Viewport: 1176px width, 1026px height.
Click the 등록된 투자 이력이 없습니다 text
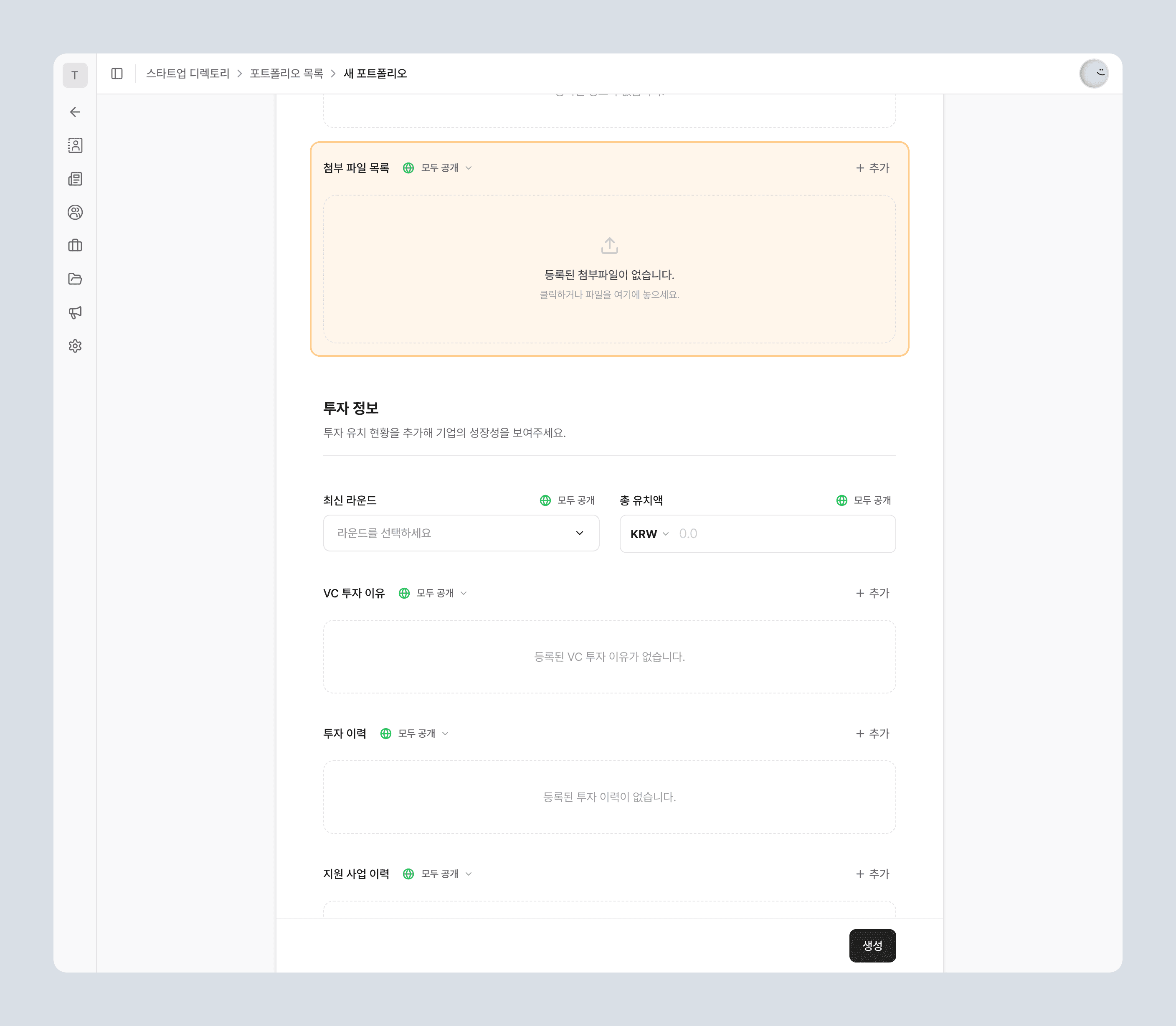(609, 797)
